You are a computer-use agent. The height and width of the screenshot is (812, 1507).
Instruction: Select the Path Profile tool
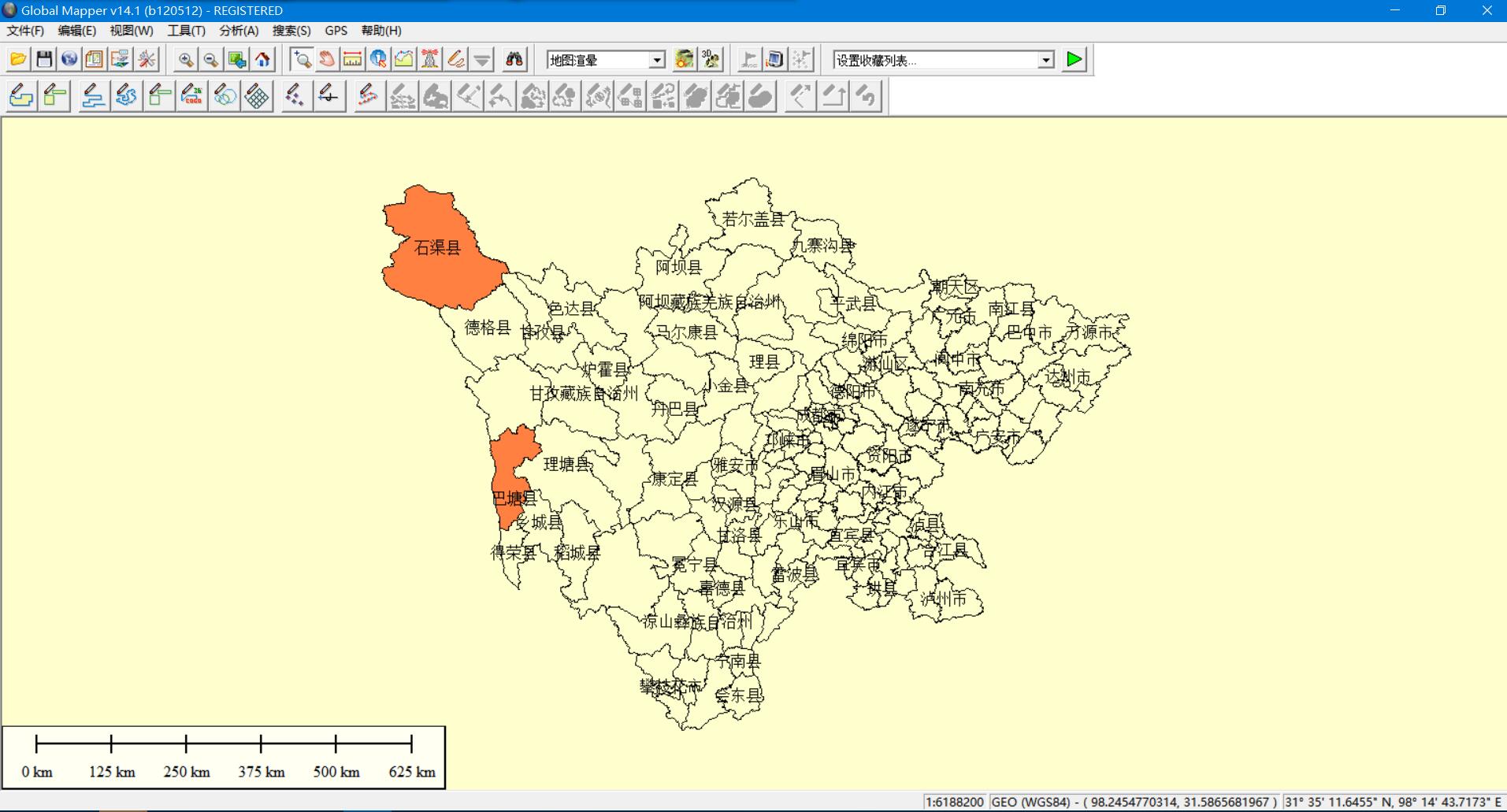point(404,60)
